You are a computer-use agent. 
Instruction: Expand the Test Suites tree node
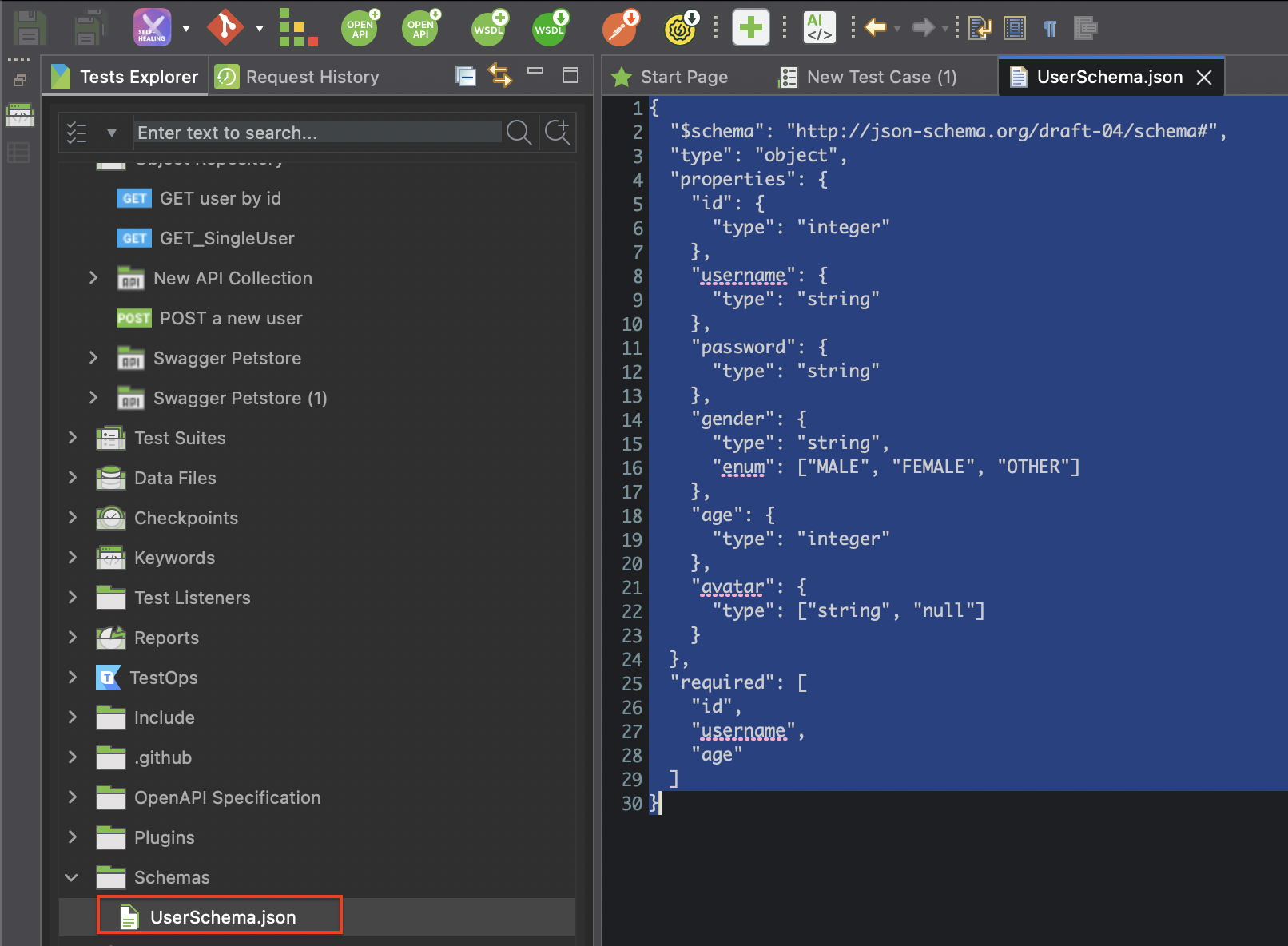tap(72, 438)
